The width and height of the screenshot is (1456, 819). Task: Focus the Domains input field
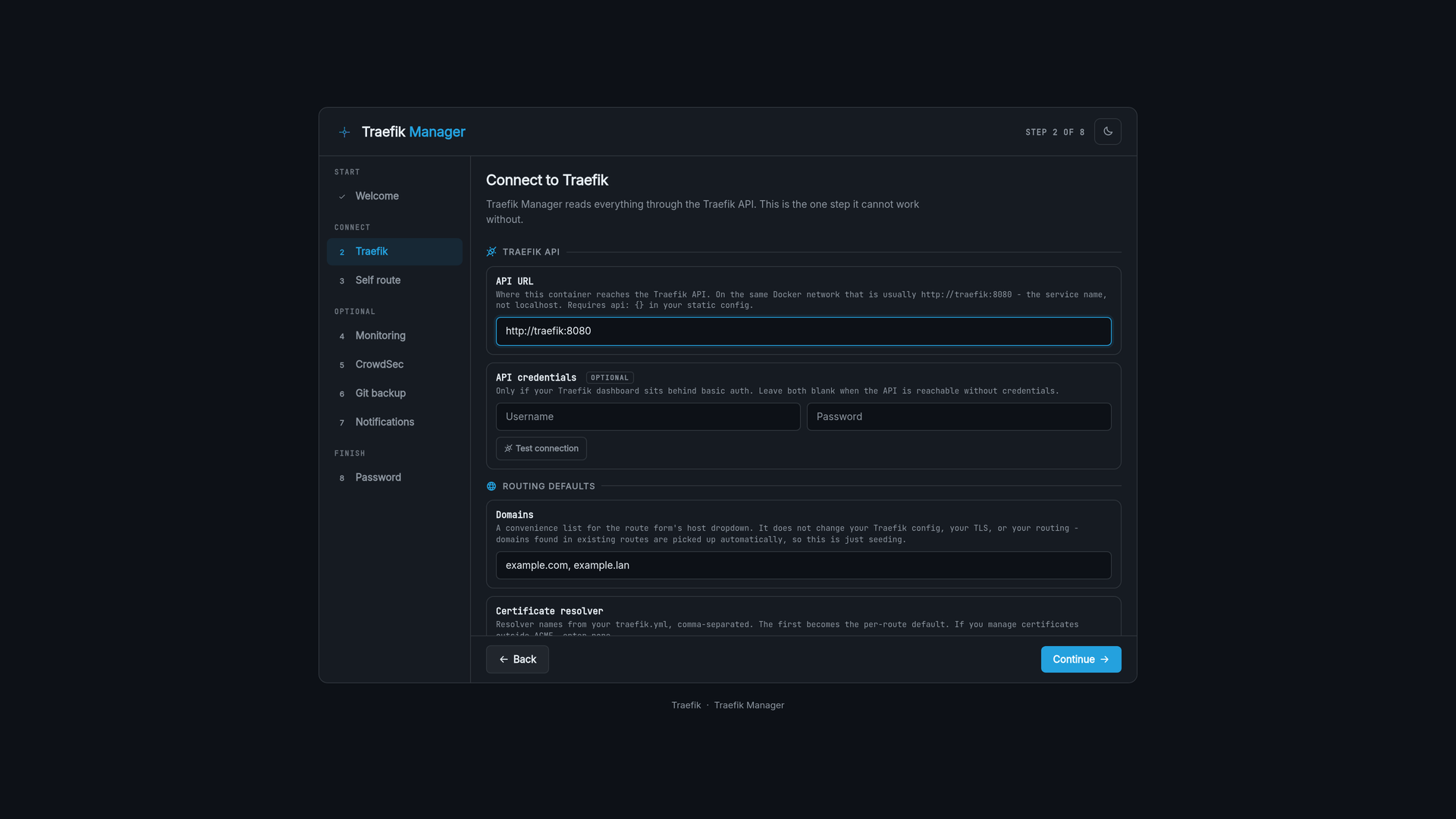[x=803, y=566]
